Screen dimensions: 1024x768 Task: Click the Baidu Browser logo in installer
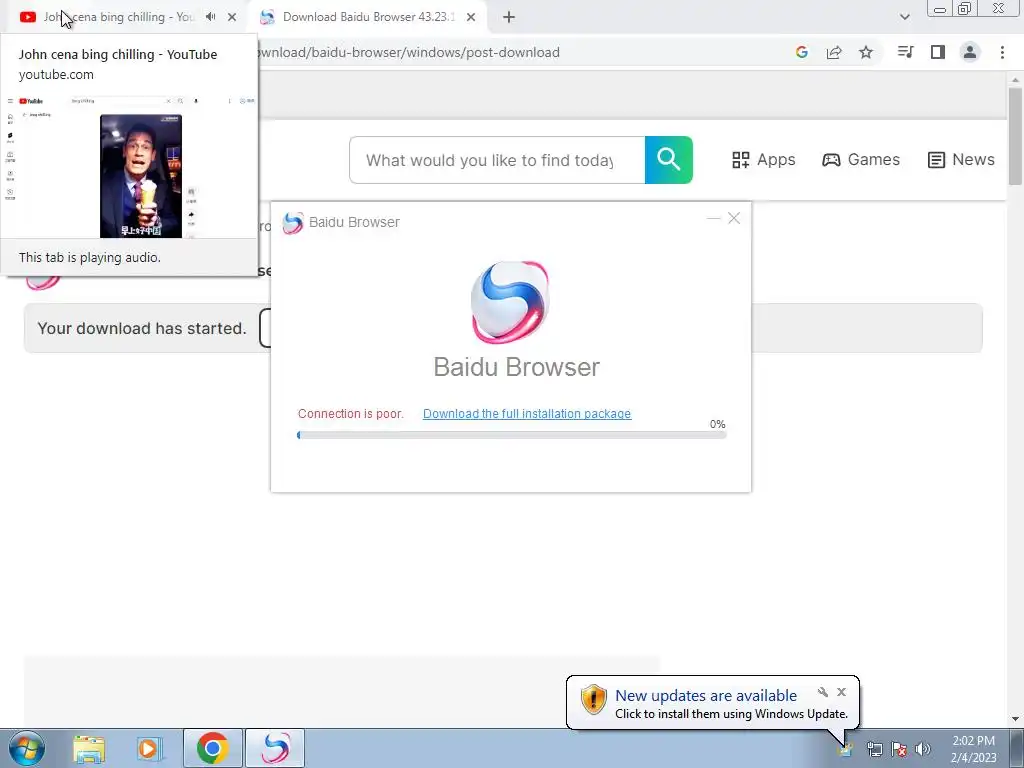click(511, 302)
